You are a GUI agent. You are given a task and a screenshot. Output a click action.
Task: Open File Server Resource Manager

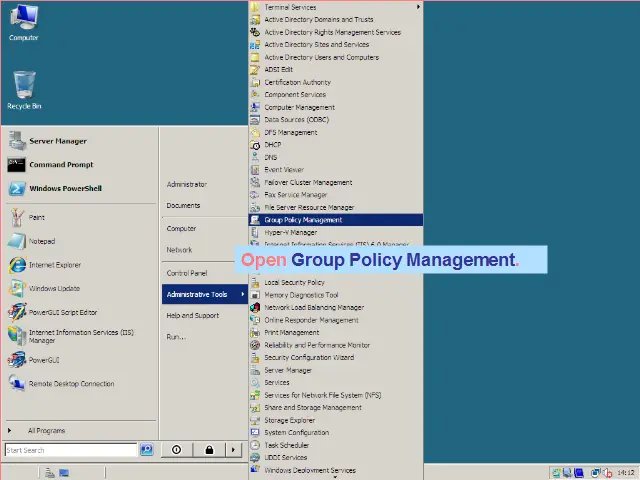(x=336, y=207)
